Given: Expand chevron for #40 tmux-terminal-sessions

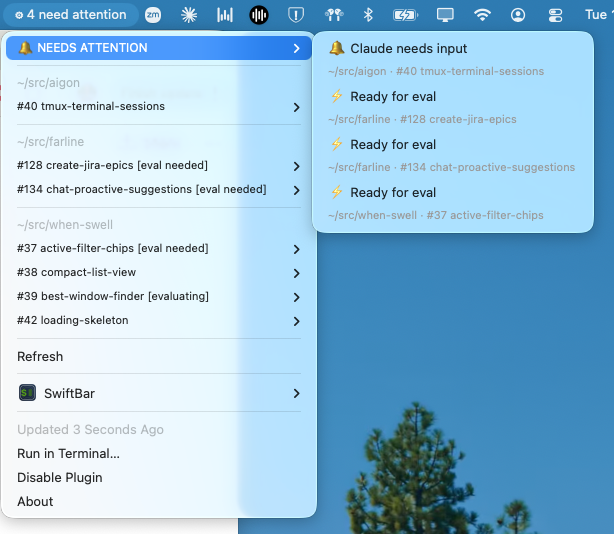Looking at the screenshot, I should click(x=296, y=107).
